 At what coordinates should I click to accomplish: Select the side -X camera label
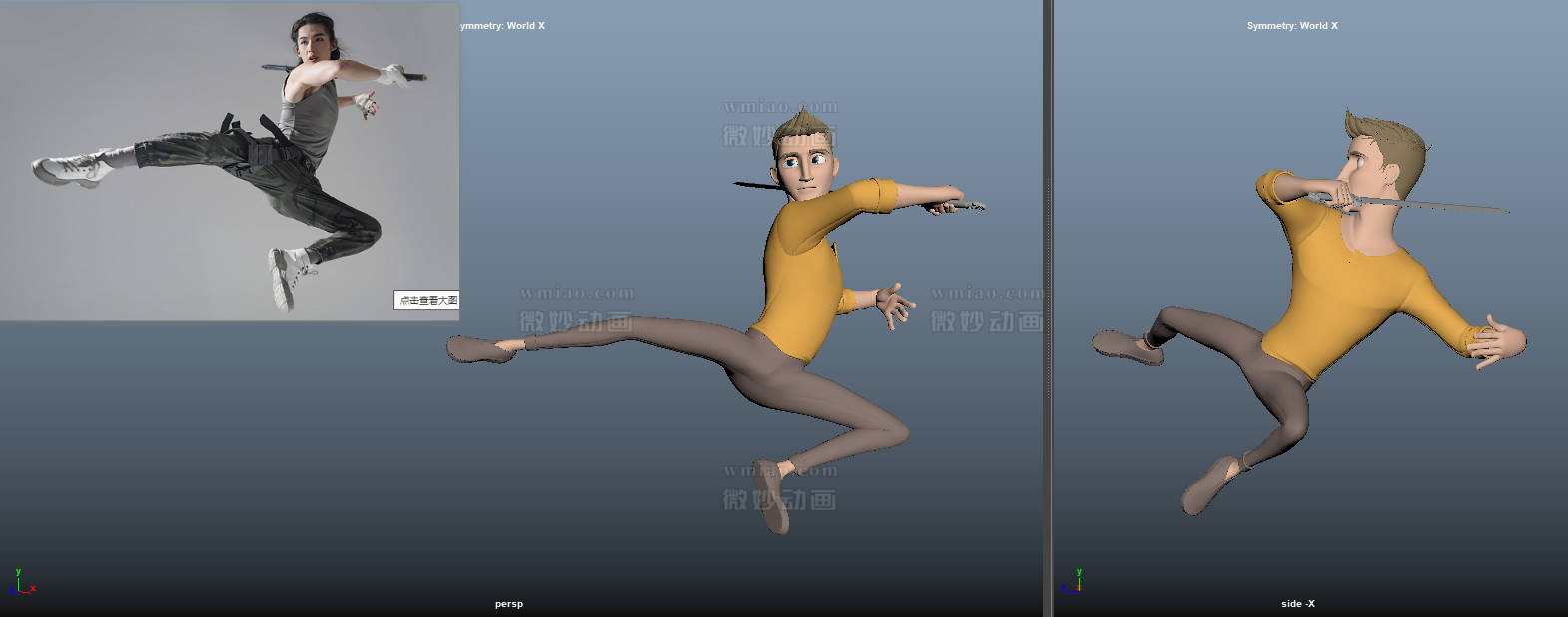click(x=1297, y=604)
